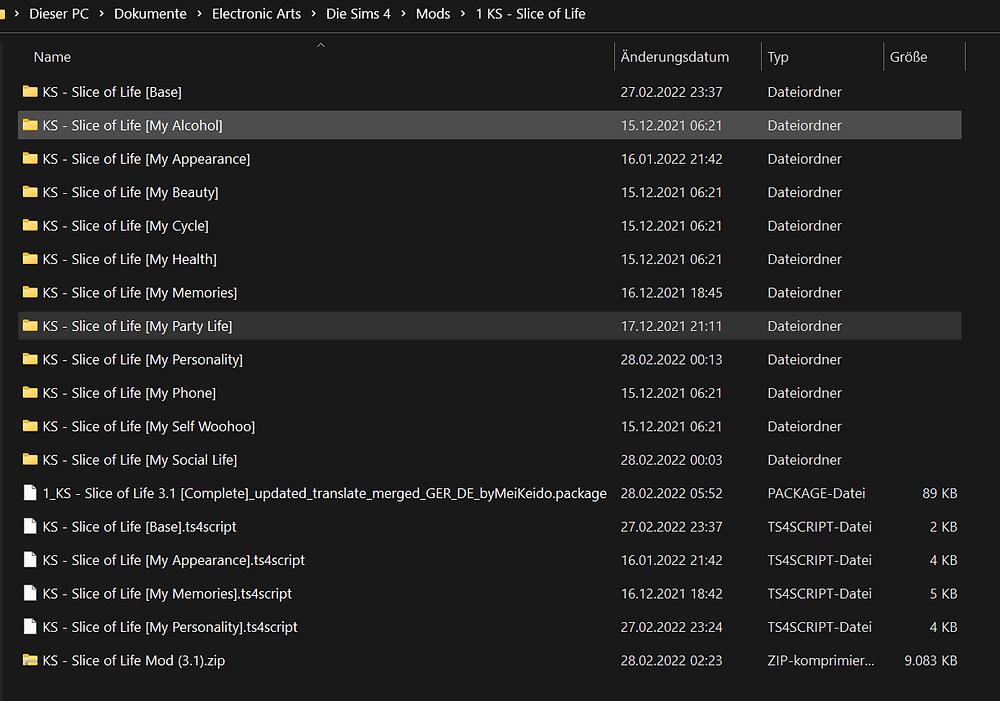
Task: Click the 89 KB size value
Action: pos(939,494)
